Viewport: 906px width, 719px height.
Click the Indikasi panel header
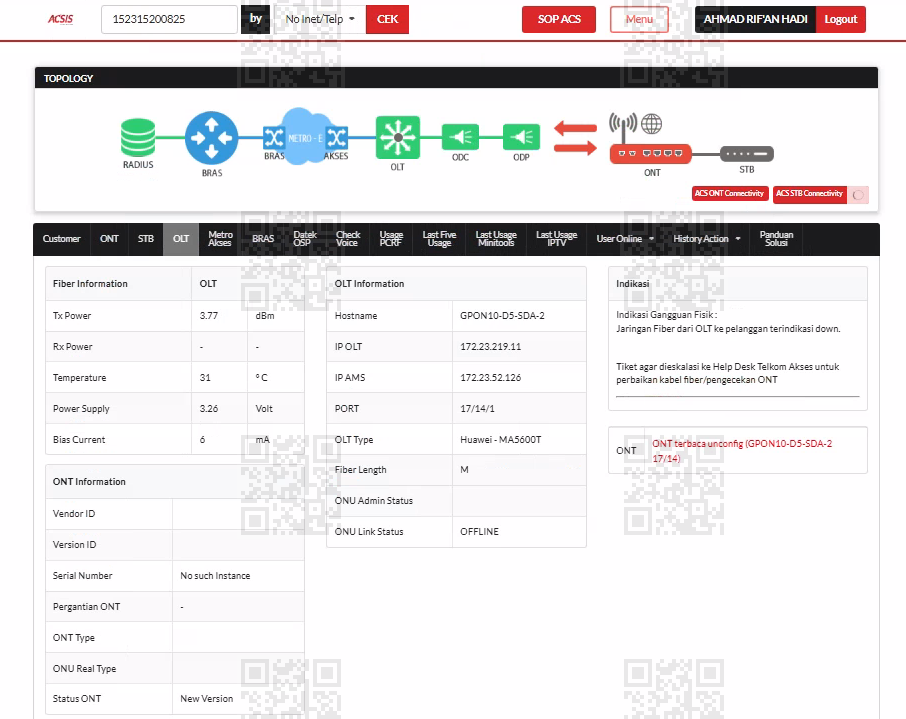click(x=738, y=284)
